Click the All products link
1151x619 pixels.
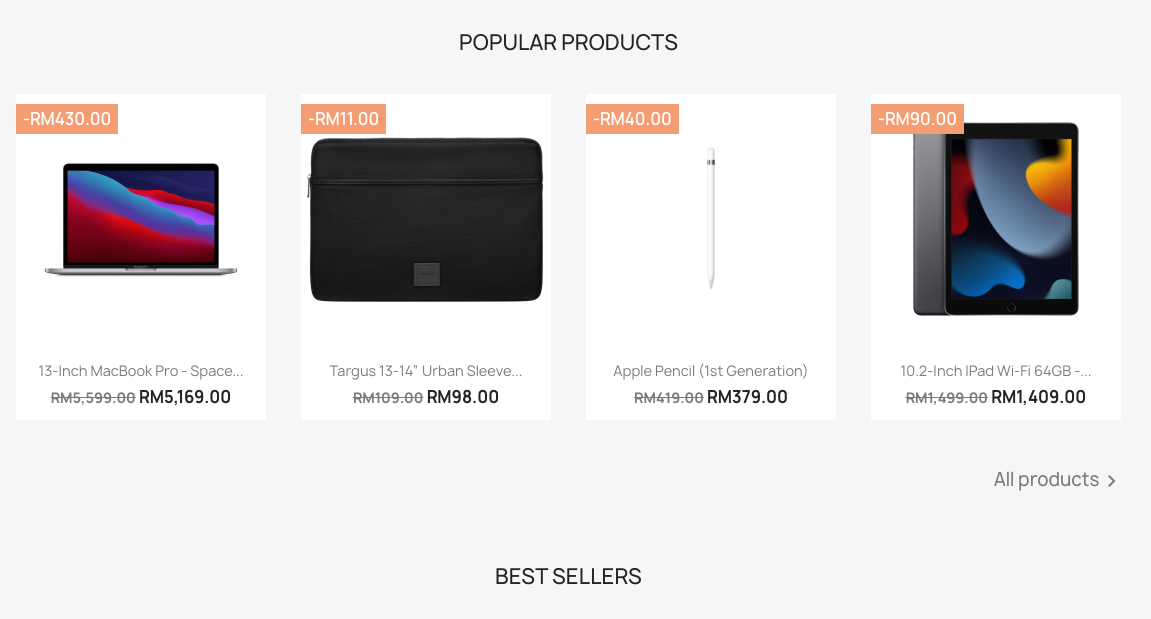[1046, 480]
